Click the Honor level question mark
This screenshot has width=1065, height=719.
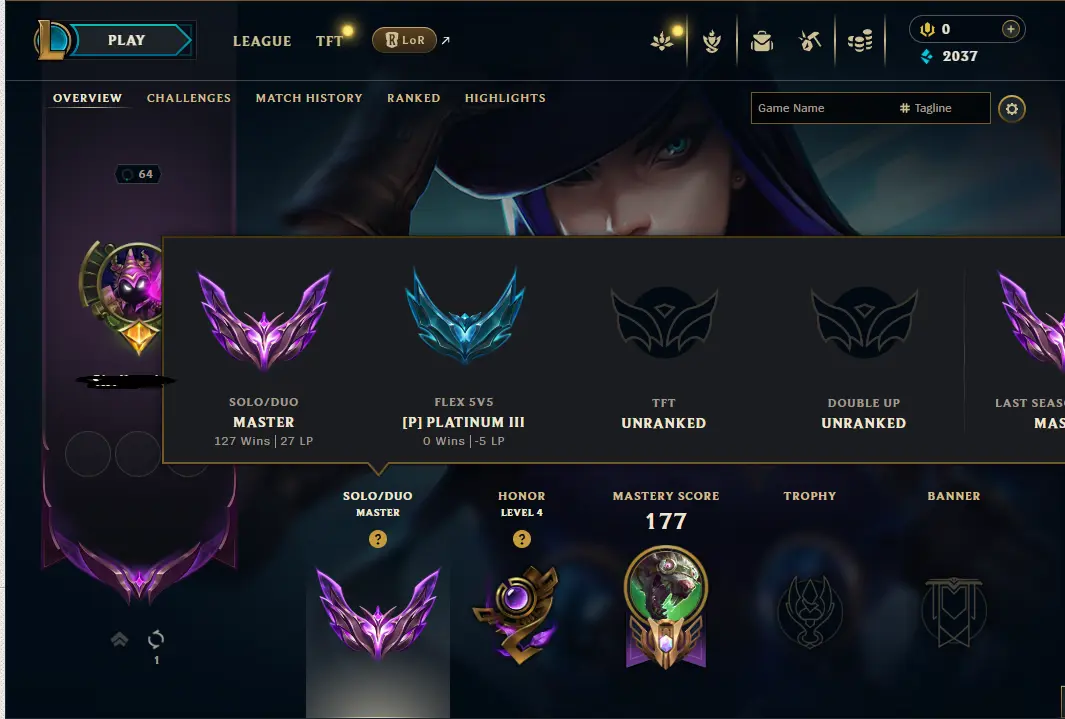[522, 539]
